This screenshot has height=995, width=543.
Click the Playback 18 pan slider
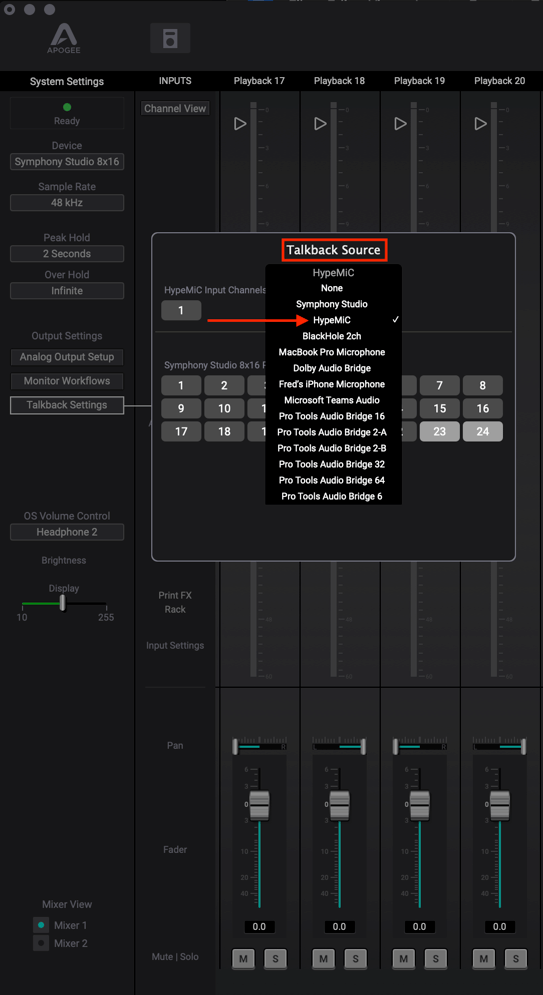tap(340, 747)
